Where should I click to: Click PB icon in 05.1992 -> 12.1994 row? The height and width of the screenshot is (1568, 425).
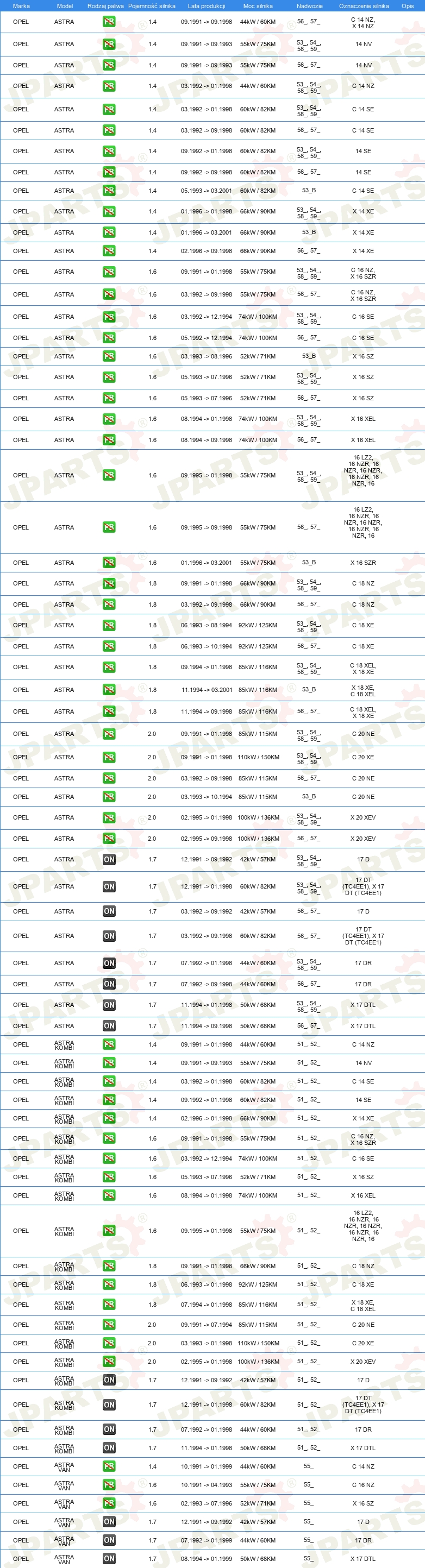(109, 338)
